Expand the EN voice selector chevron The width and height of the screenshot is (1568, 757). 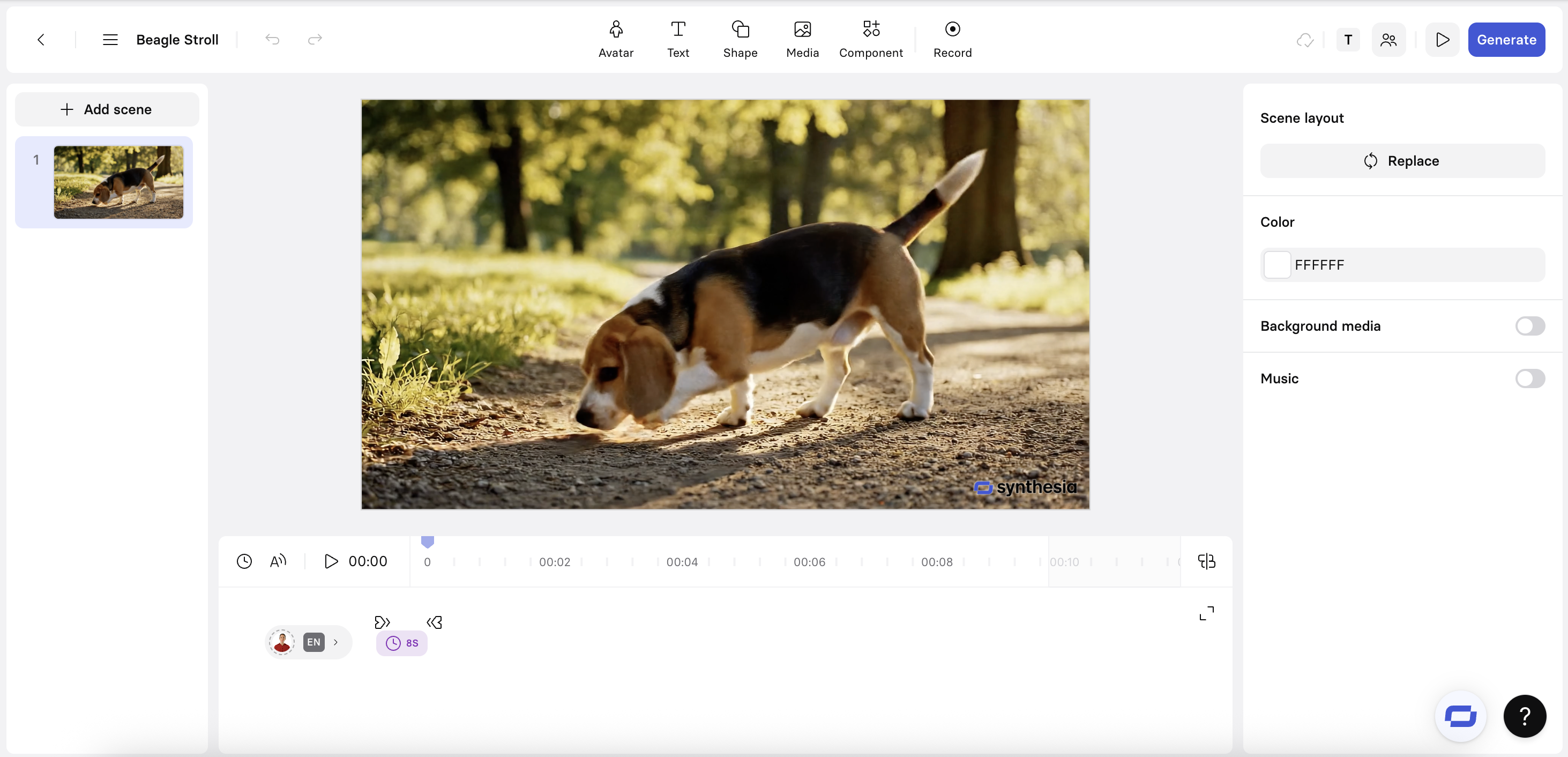[335, 642]
